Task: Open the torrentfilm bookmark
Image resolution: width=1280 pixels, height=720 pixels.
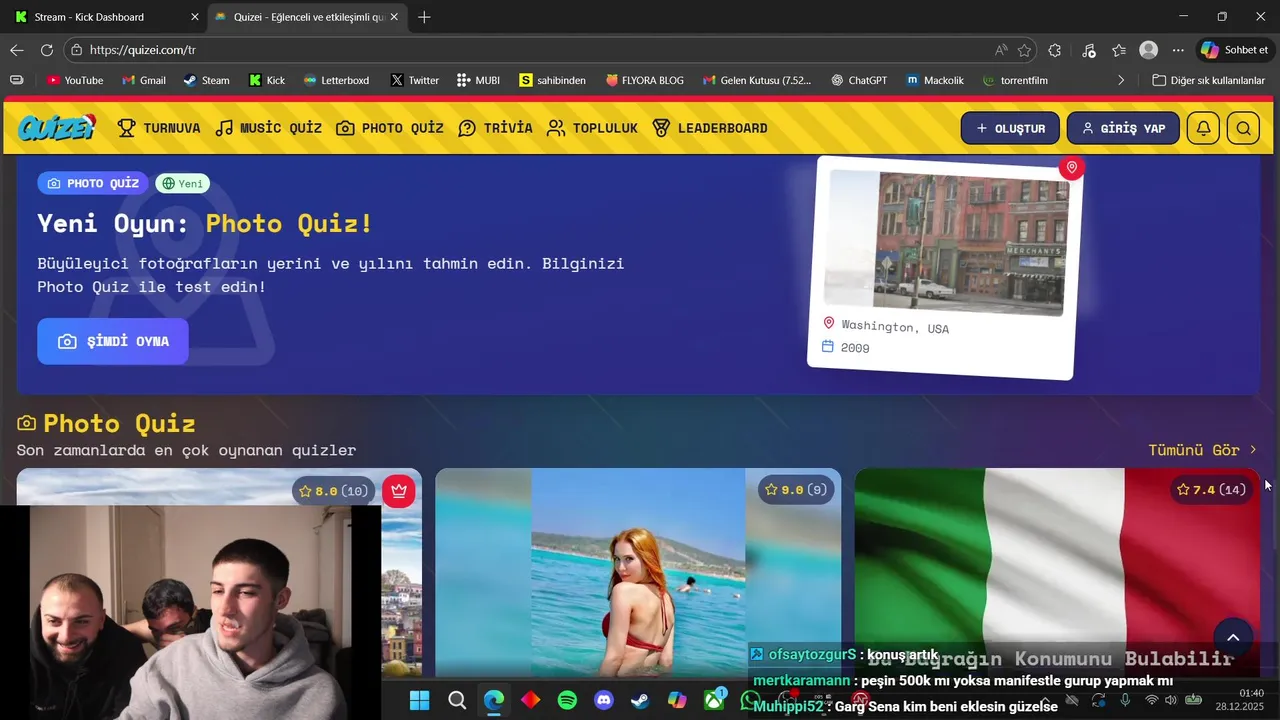Action: pyautogui.click(x=1015, y=80)
